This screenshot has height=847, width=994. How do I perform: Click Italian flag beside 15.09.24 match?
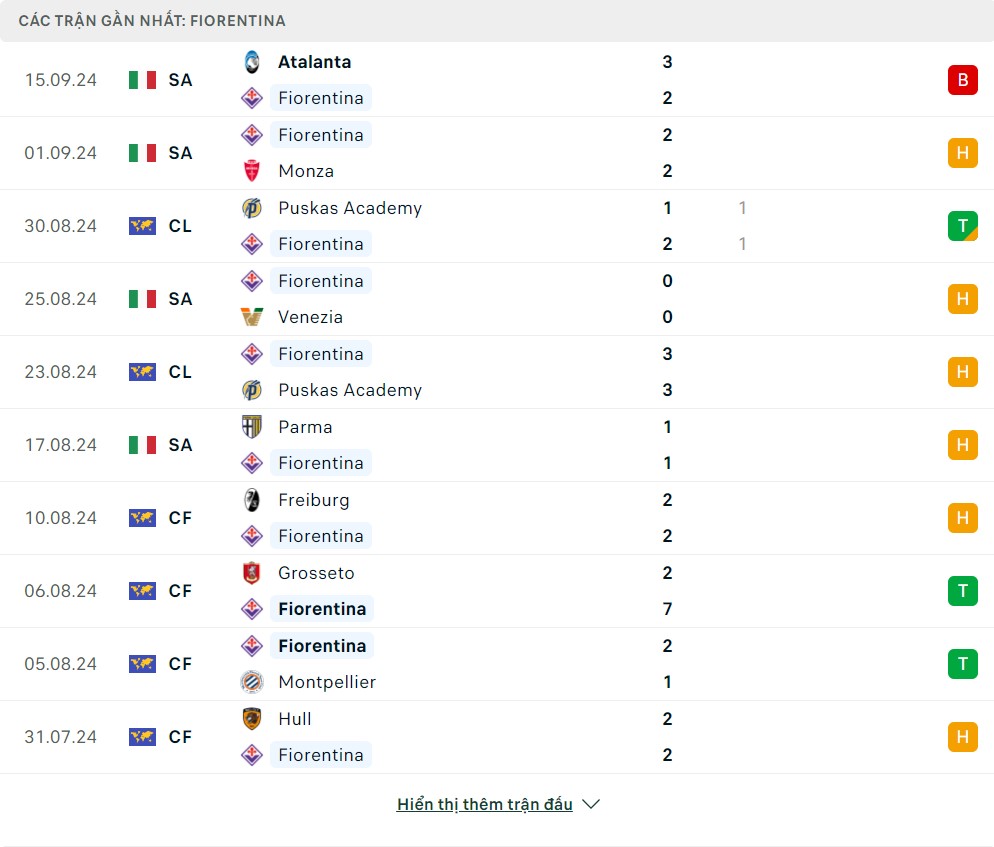[x=142, y=80]
